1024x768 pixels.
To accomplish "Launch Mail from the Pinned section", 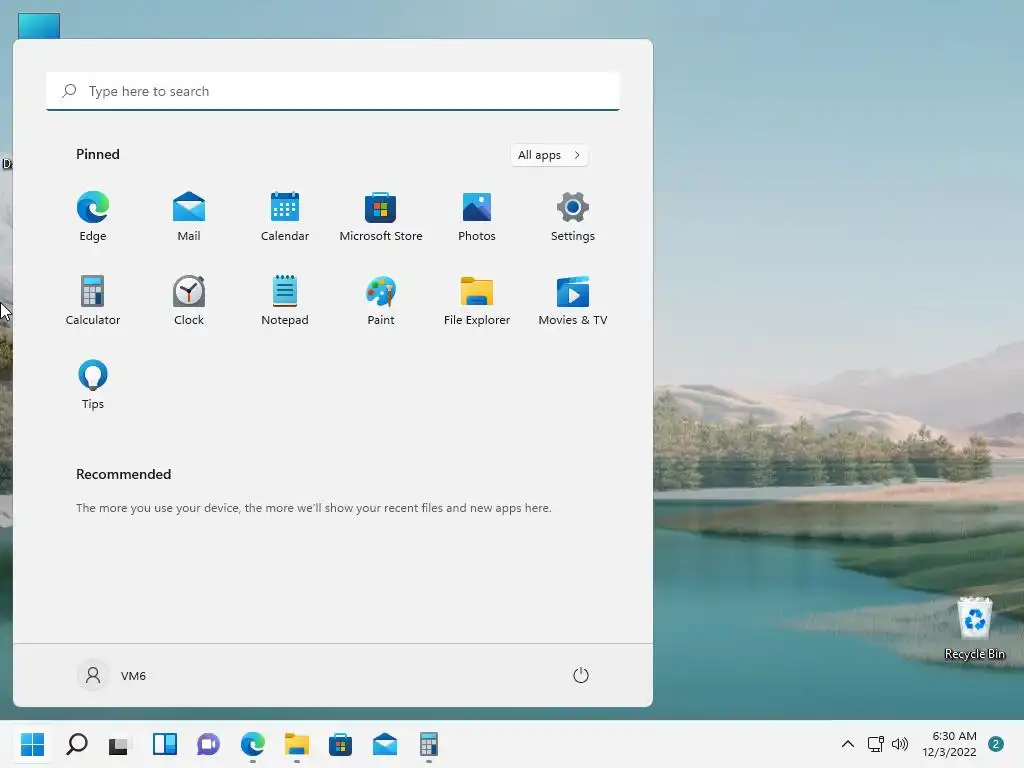I will click(x=189, y=217).
